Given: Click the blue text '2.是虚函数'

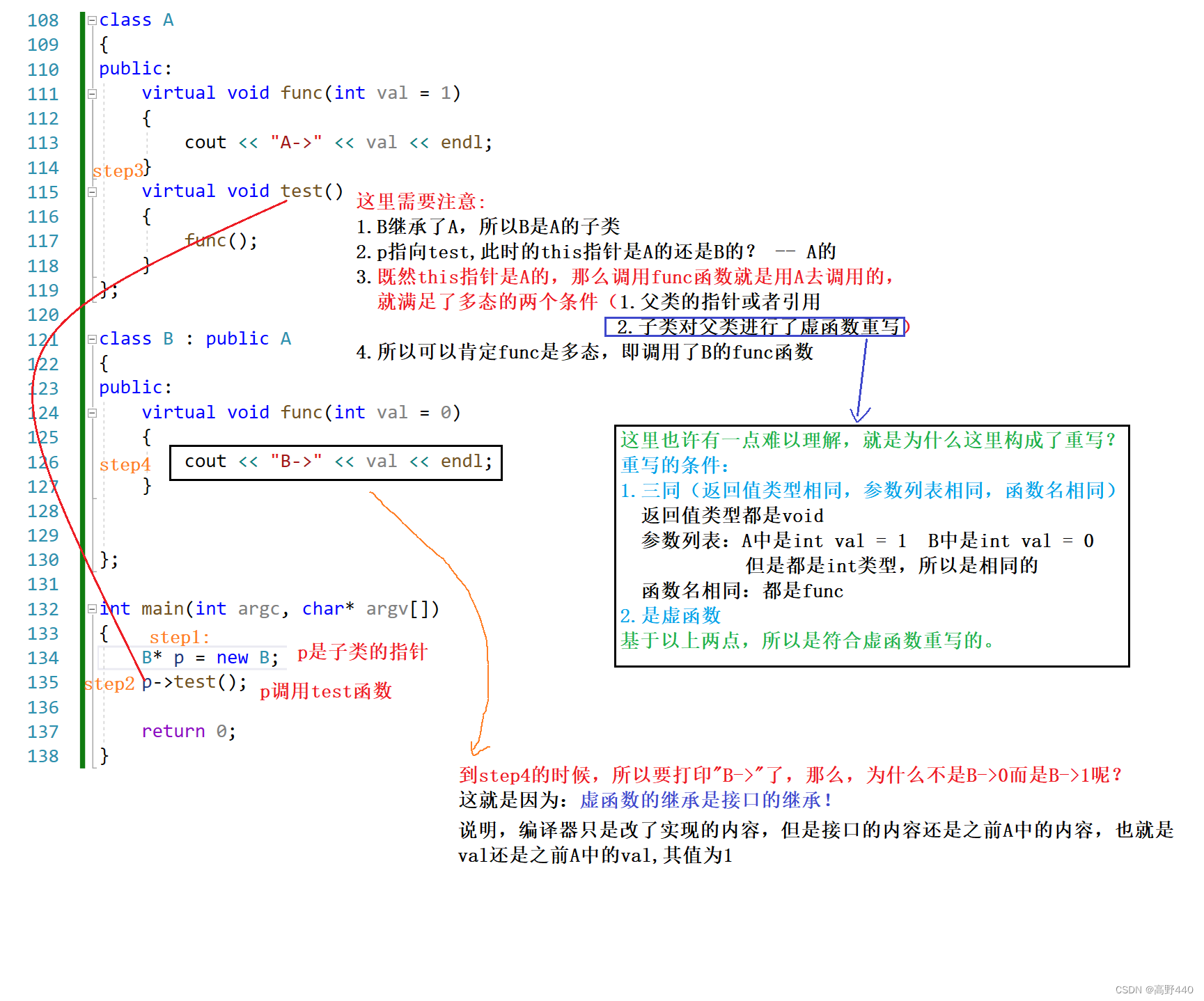Looking at the screenshot, I should click(671, 616).
